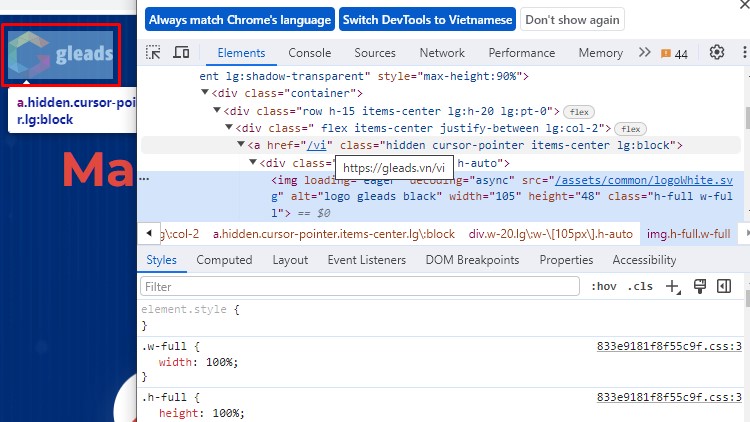
Task: Open 833e9181f8f55c9f.css:3 link beside .w-full rule
Action: tap(669, 346)
